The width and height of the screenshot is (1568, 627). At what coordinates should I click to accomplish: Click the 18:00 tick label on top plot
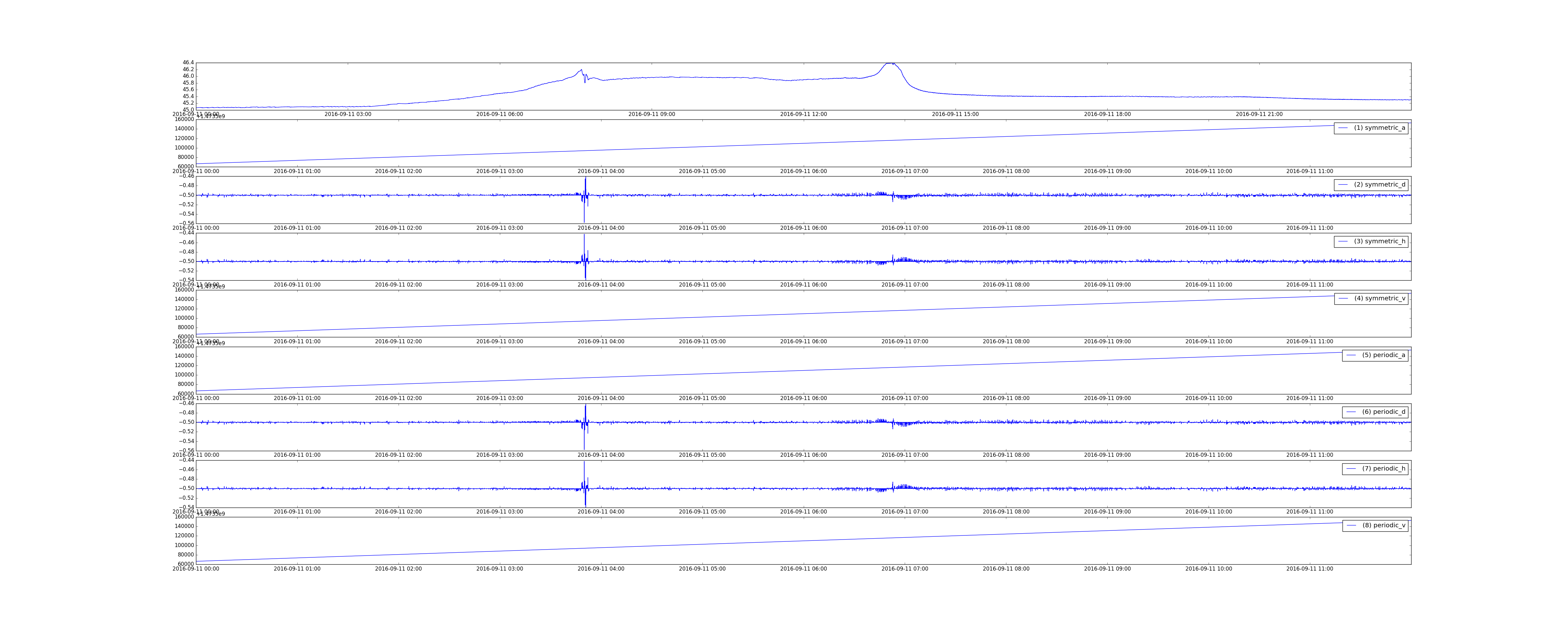click(1107, 114)
